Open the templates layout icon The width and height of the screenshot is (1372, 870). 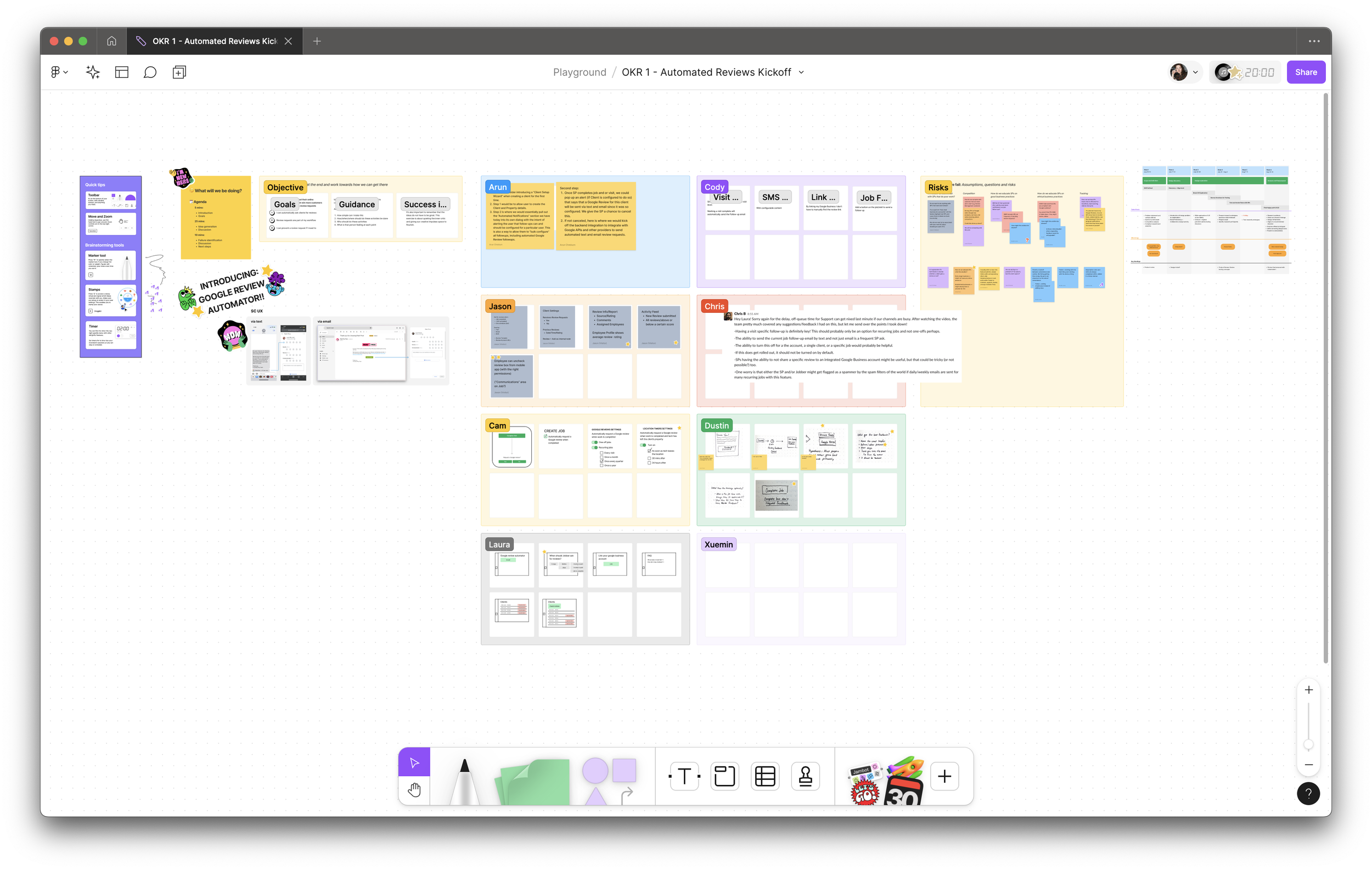coord(121,72)
